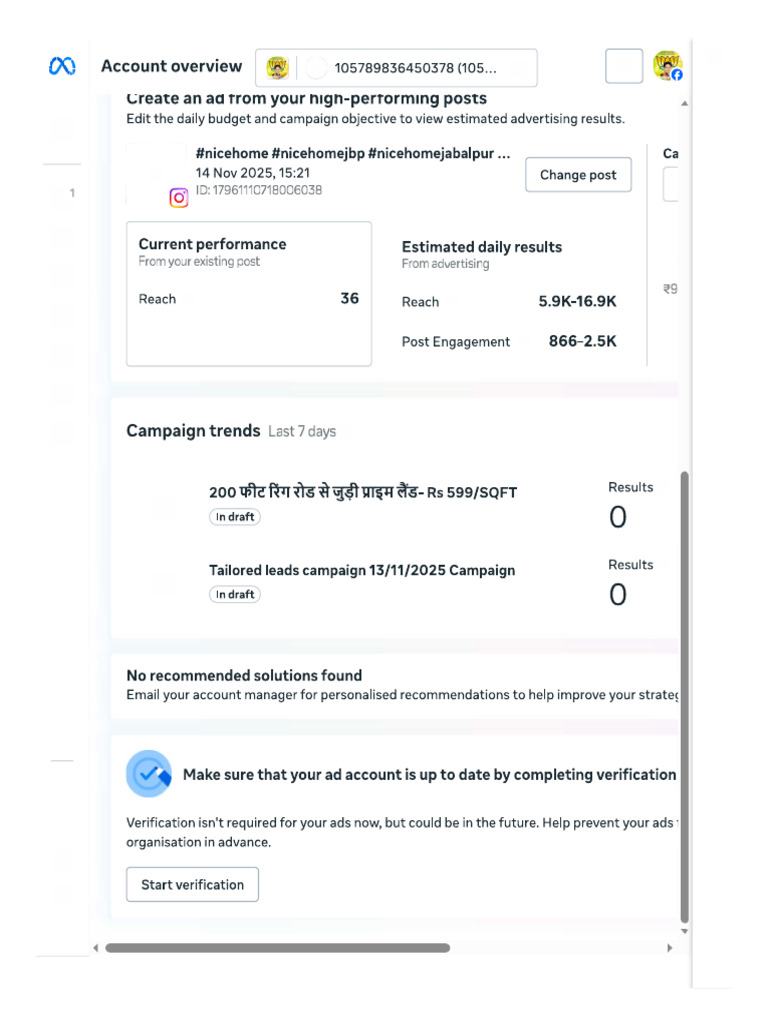Click the left arrow of horizontal scrollbar

[96, 948]
